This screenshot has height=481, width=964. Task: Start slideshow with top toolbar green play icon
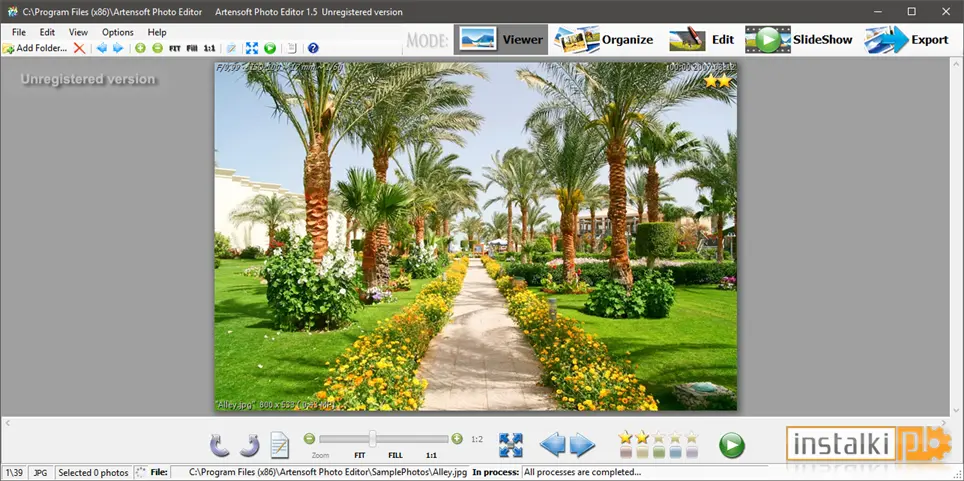[270, 48]
